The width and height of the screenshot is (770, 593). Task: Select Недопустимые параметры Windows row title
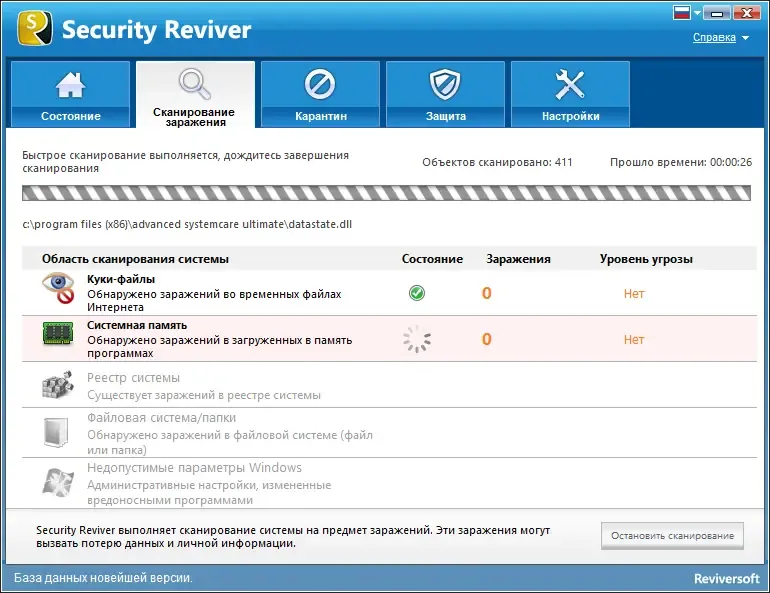(194, 467)
